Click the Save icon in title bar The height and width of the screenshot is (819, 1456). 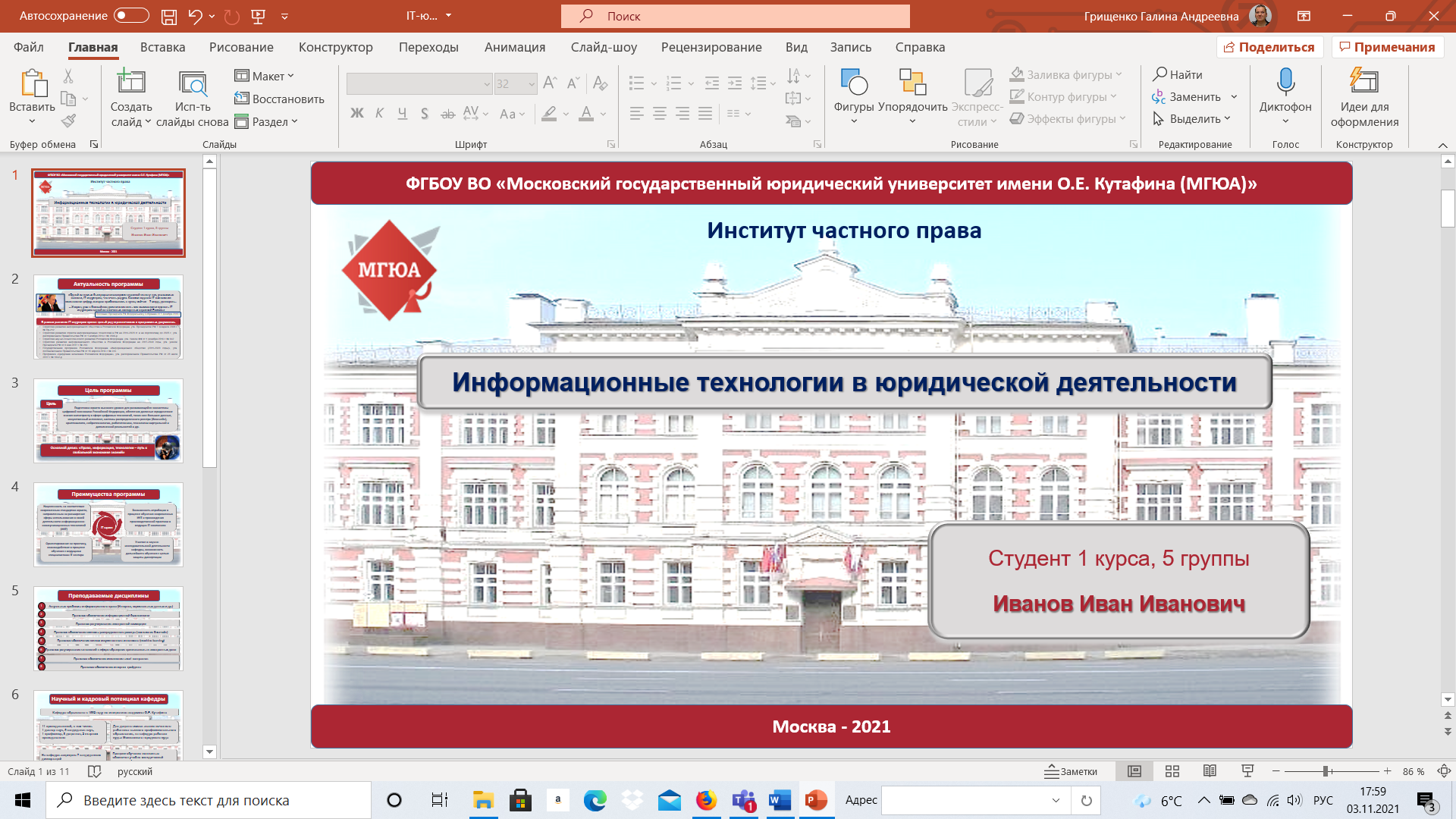point(169,16)
